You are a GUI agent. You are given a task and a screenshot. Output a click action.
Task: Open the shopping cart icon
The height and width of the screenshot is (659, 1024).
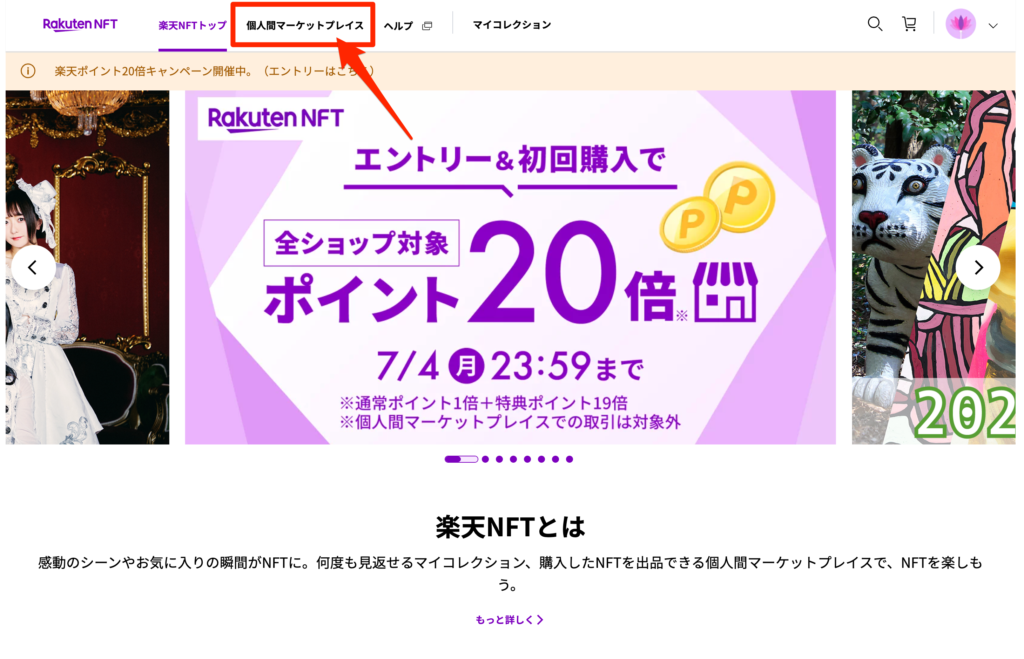909,25
